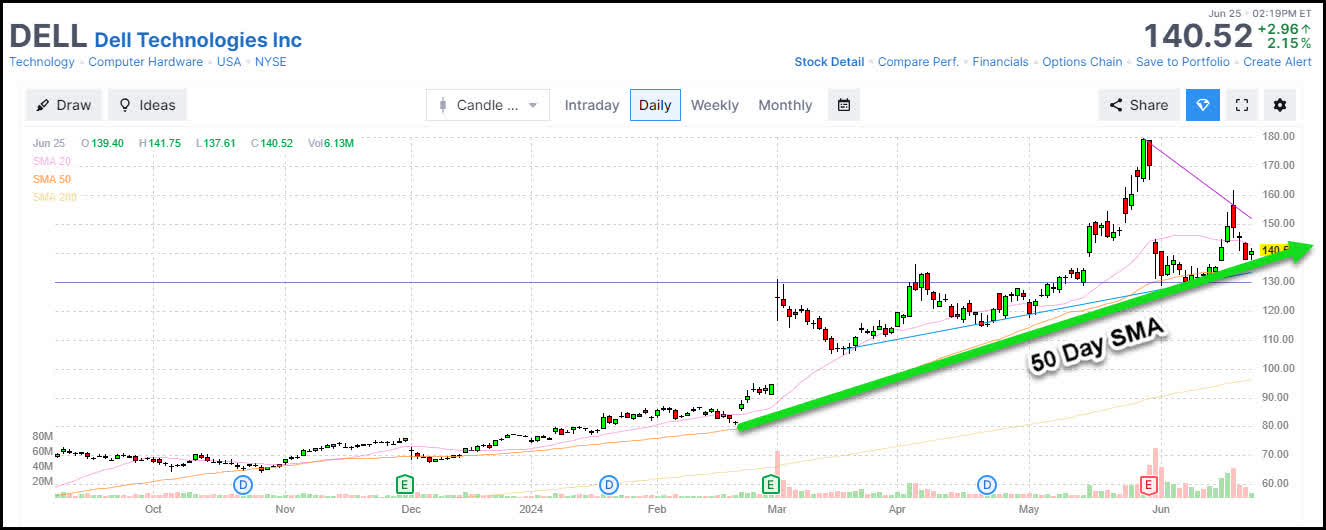Open the Technology sector link

pos(42,62)
